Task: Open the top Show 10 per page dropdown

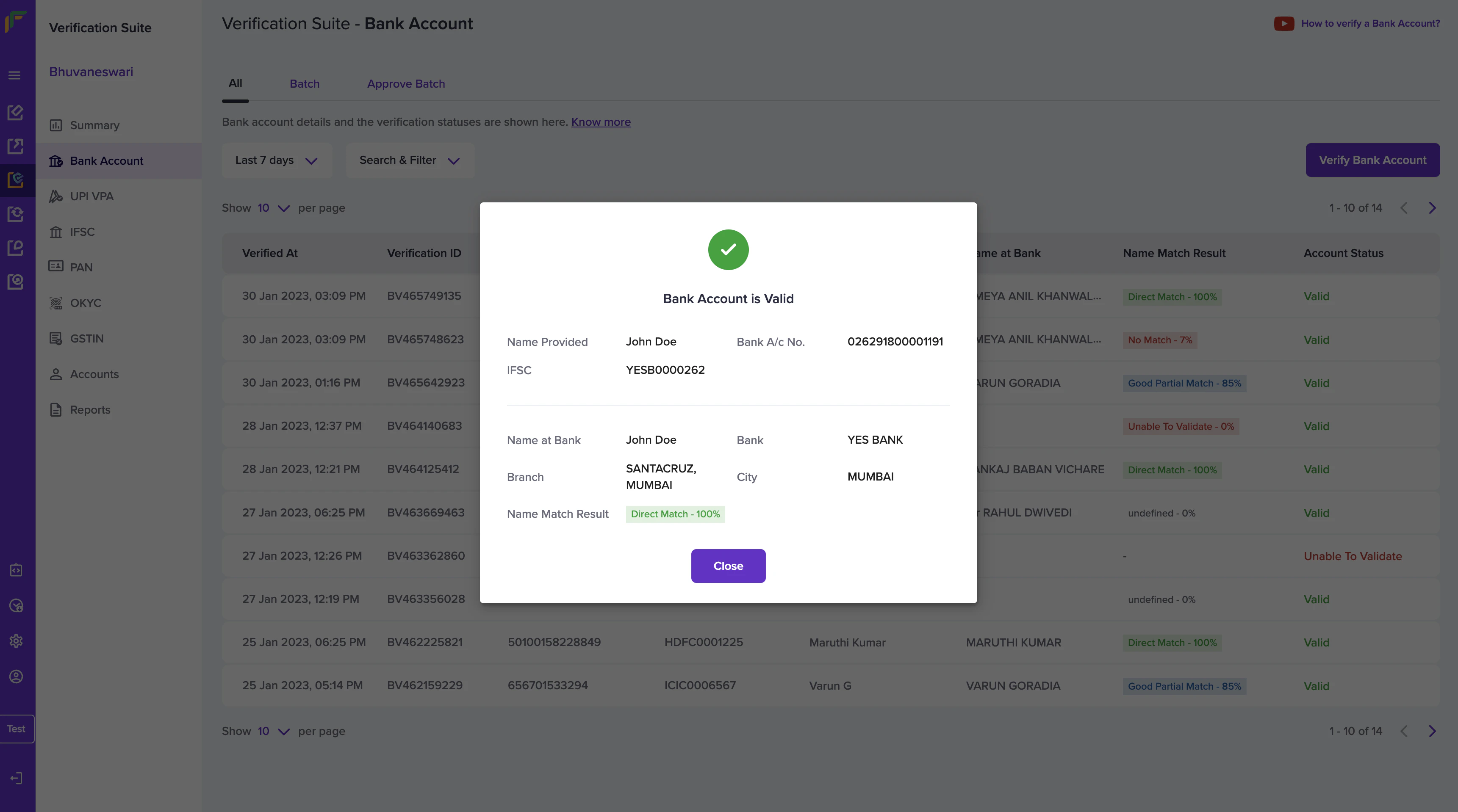Action: point(273,208)
